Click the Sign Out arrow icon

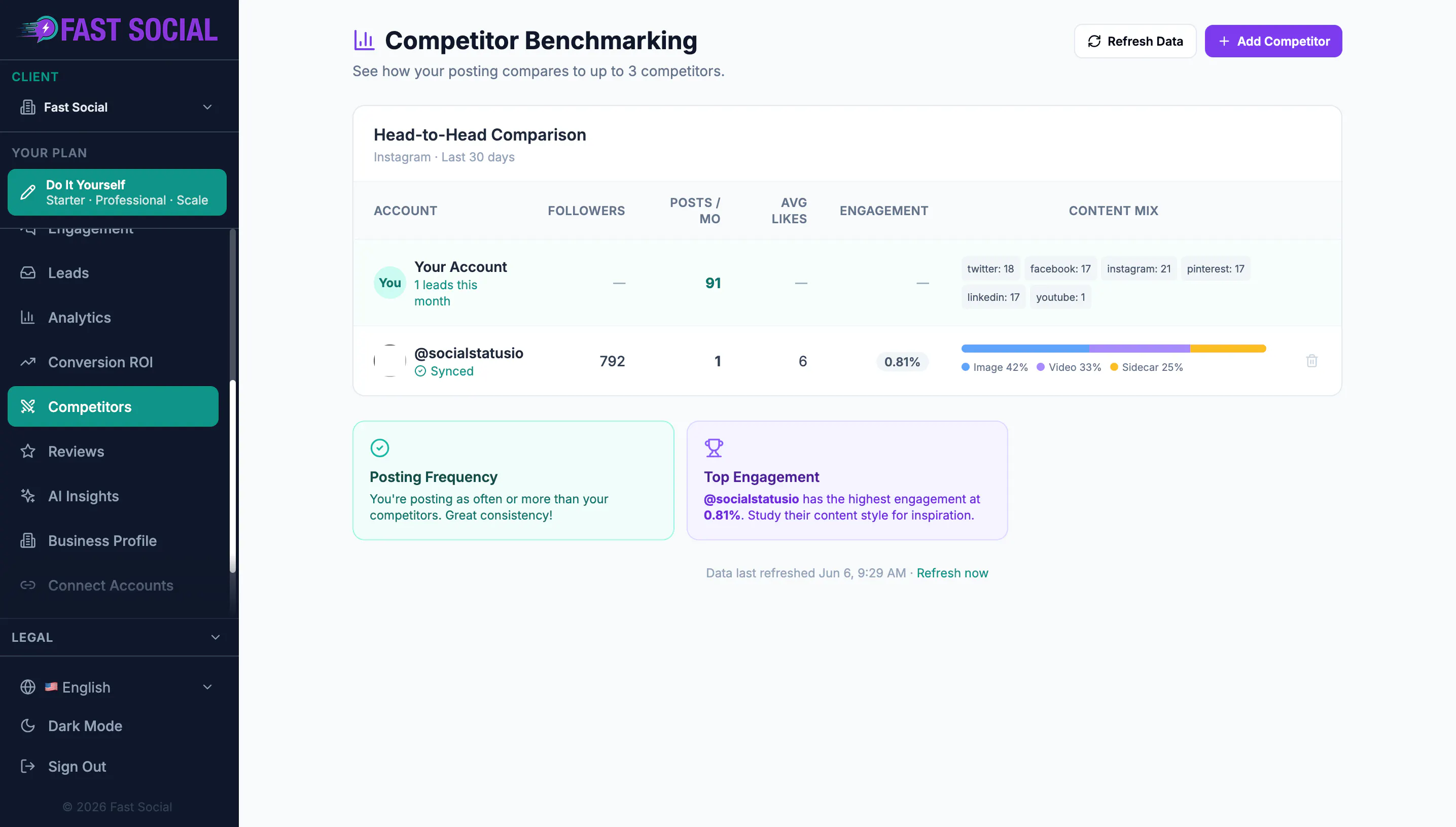point(28,766)
